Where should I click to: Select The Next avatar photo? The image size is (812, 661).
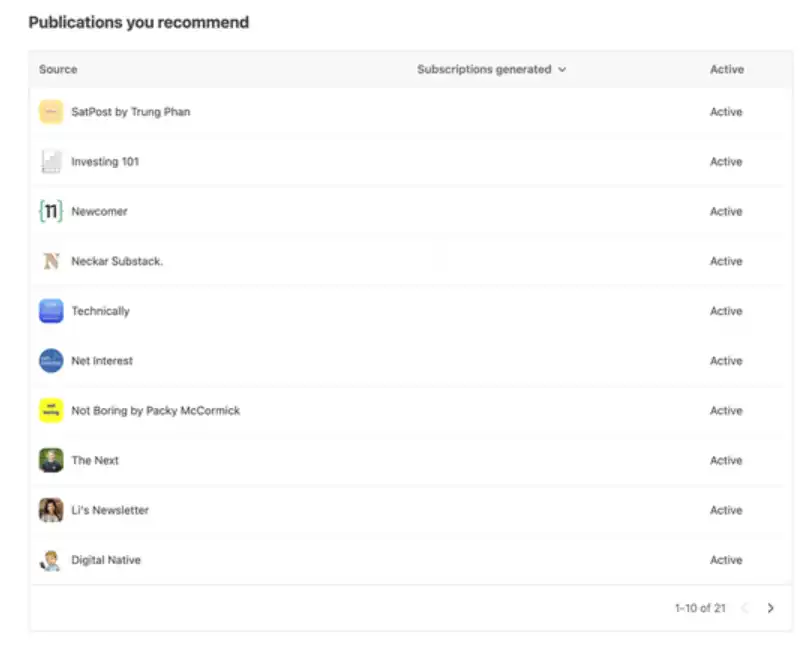pos(51,460)
